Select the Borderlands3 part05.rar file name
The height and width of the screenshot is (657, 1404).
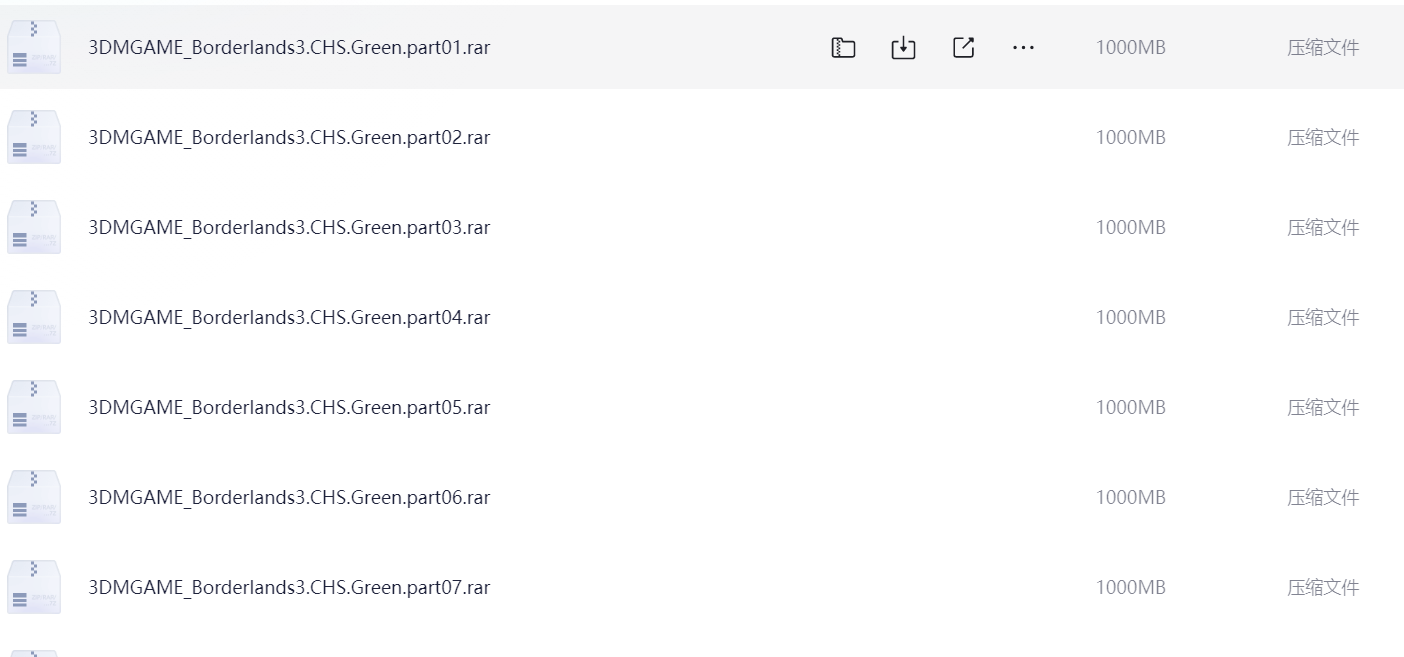[x=289, y=408]
